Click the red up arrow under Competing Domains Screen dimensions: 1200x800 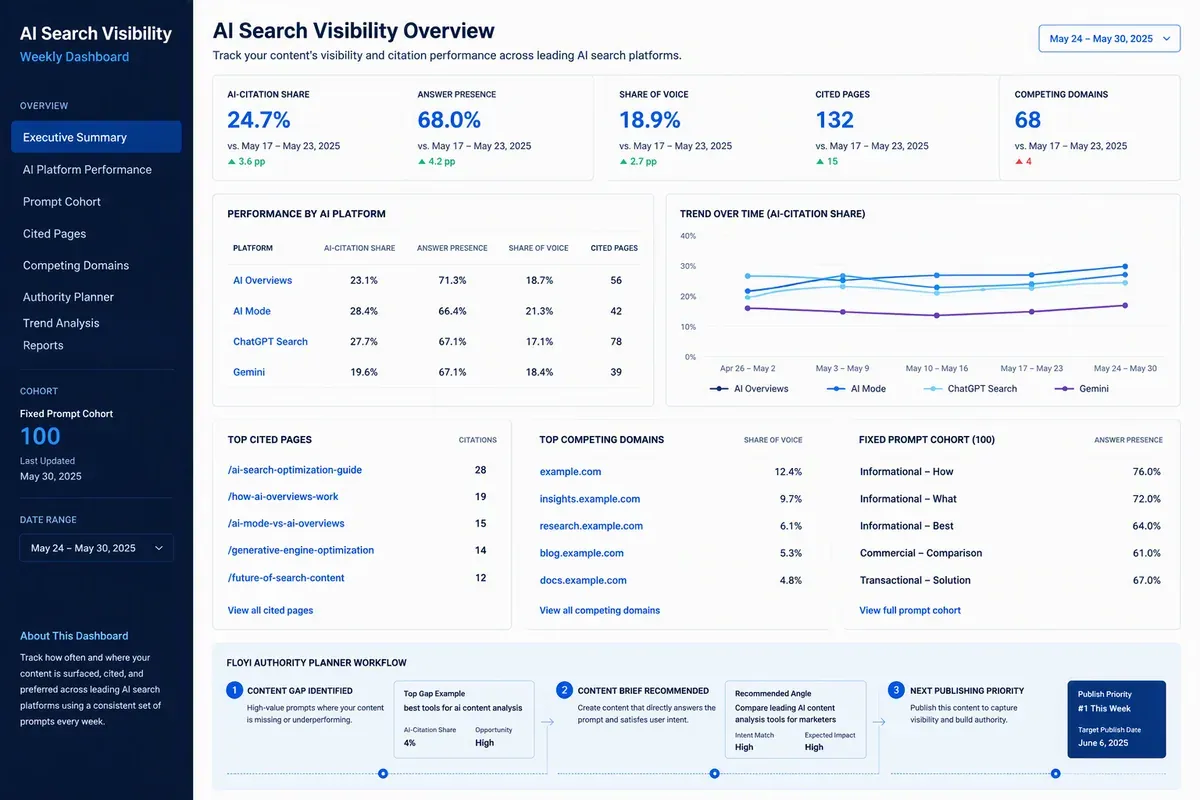pyautogui.click(x=1019, y=161)
